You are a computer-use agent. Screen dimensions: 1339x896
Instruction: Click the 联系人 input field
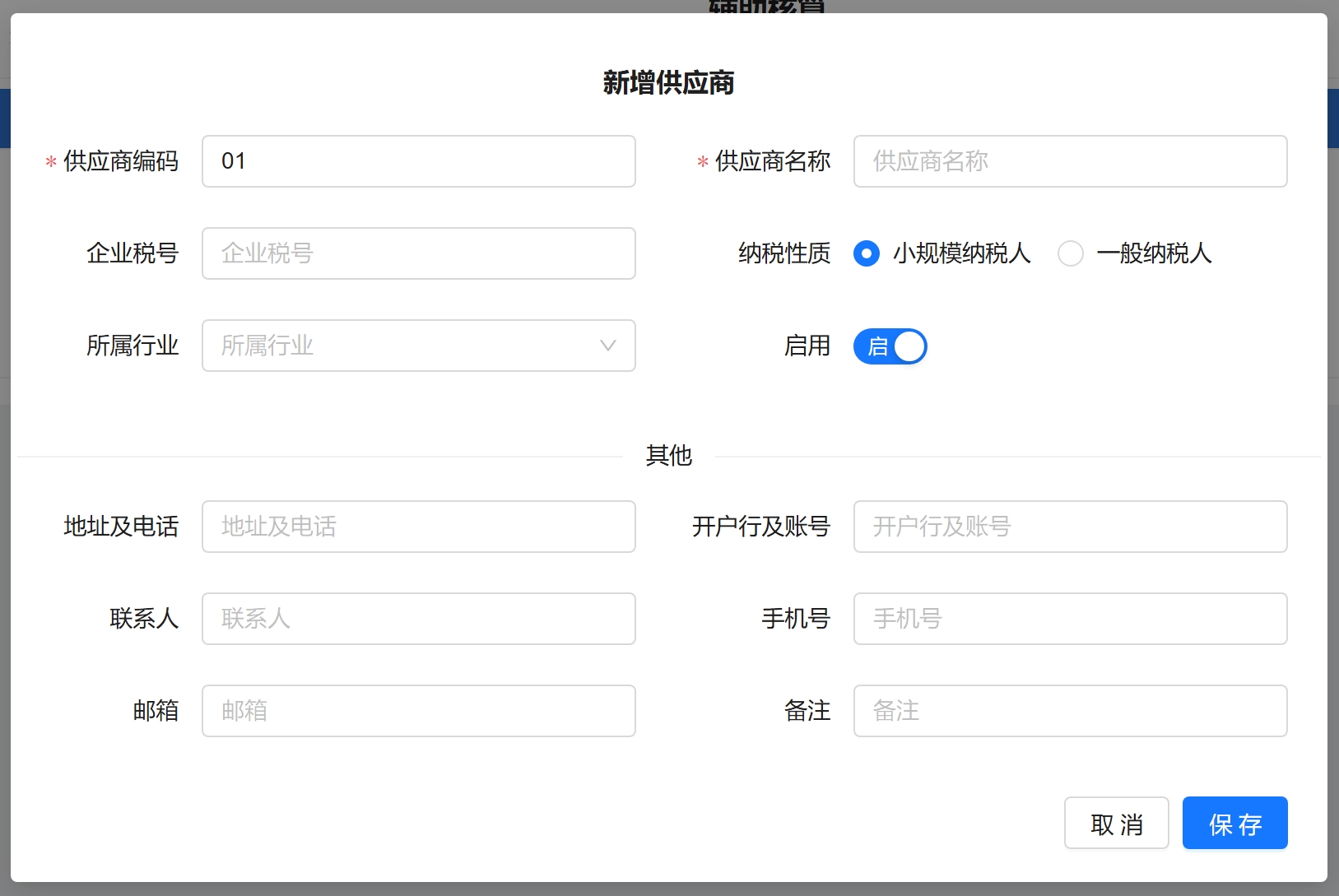[418, 619]
